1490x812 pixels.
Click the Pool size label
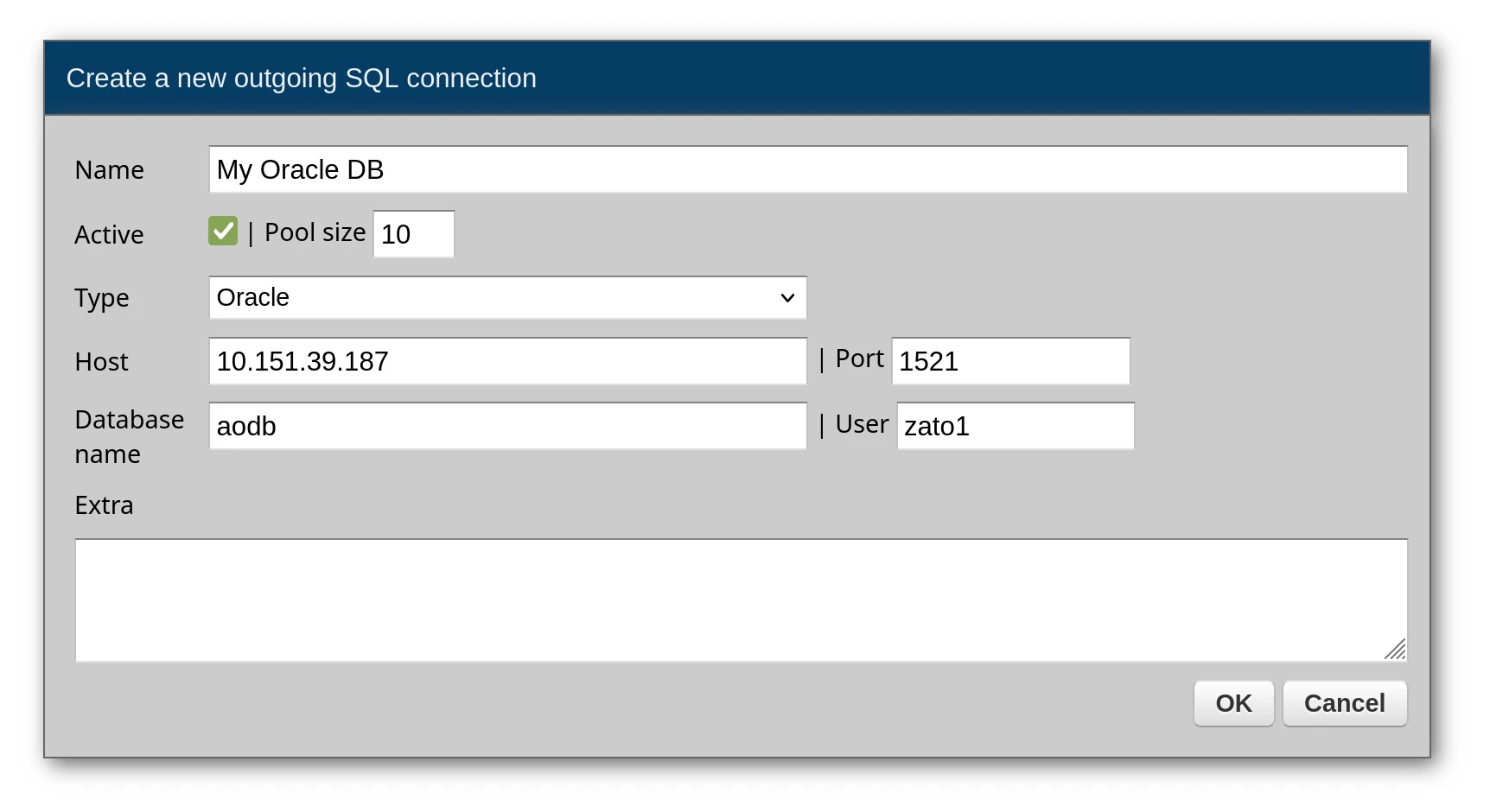coord(315,233)
